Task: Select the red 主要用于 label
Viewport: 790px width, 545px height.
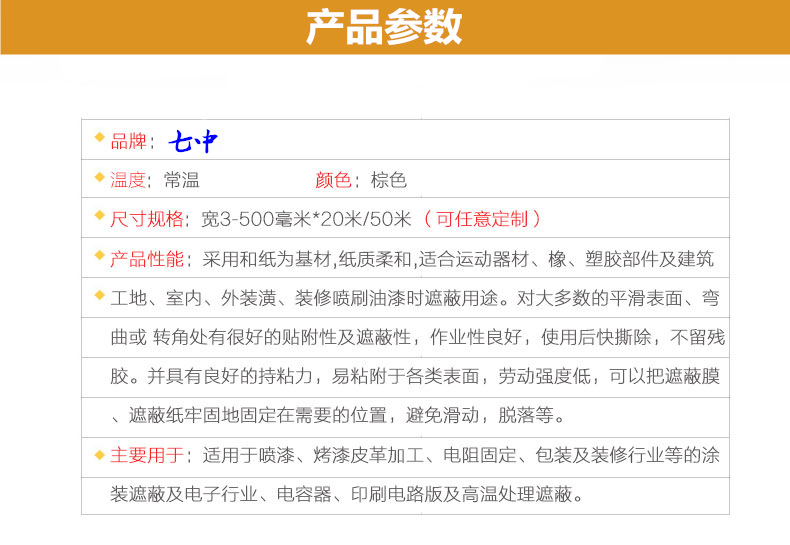Action: tap(147, 455)
